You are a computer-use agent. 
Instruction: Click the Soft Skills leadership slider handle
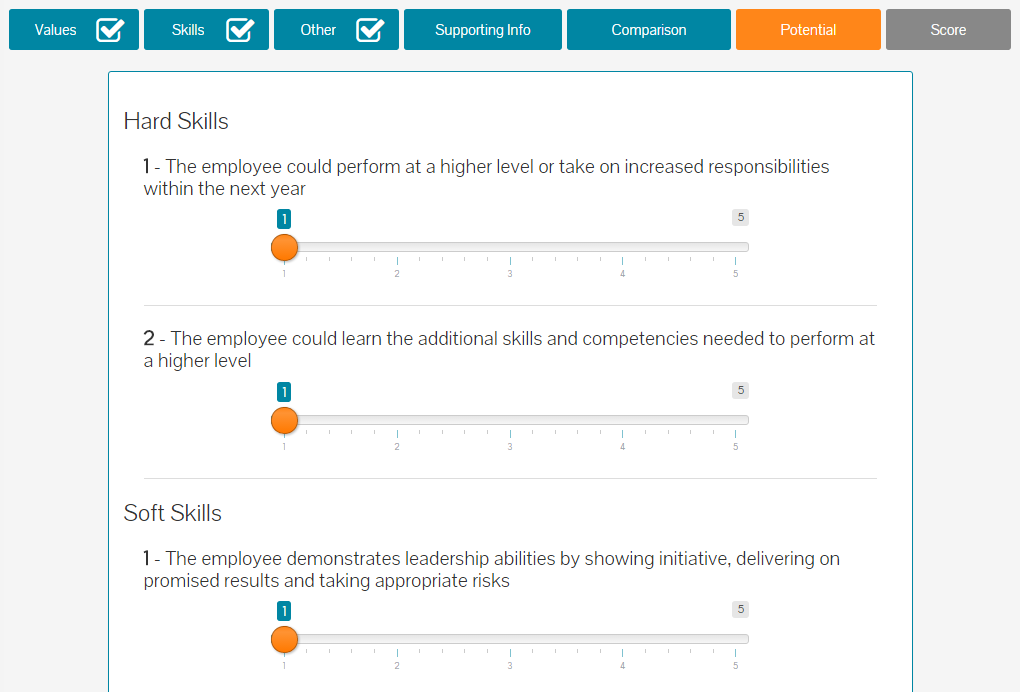point(284,640)
